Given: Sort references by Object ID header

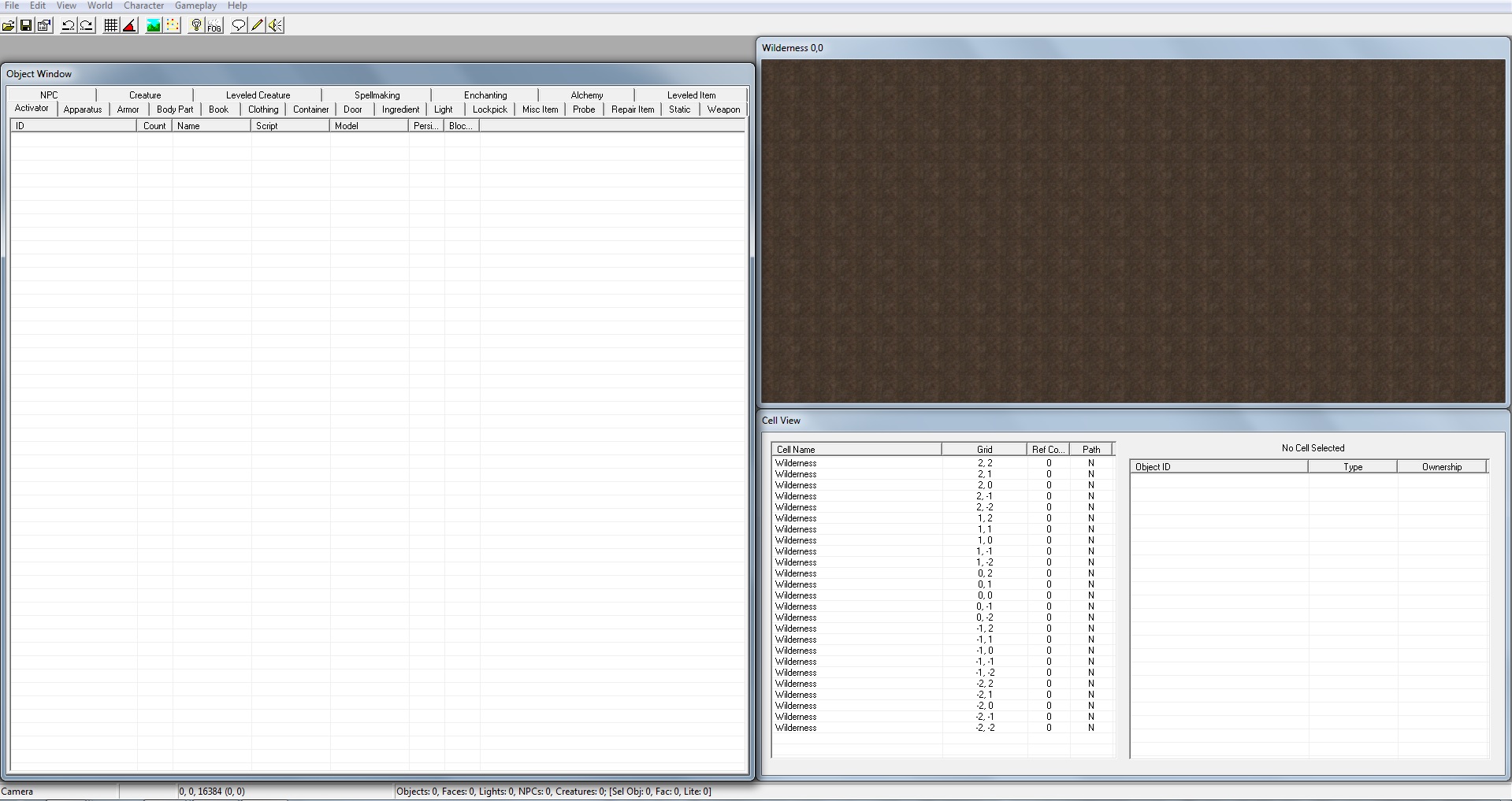Looking at the screenshot, I should point(1220,467).
